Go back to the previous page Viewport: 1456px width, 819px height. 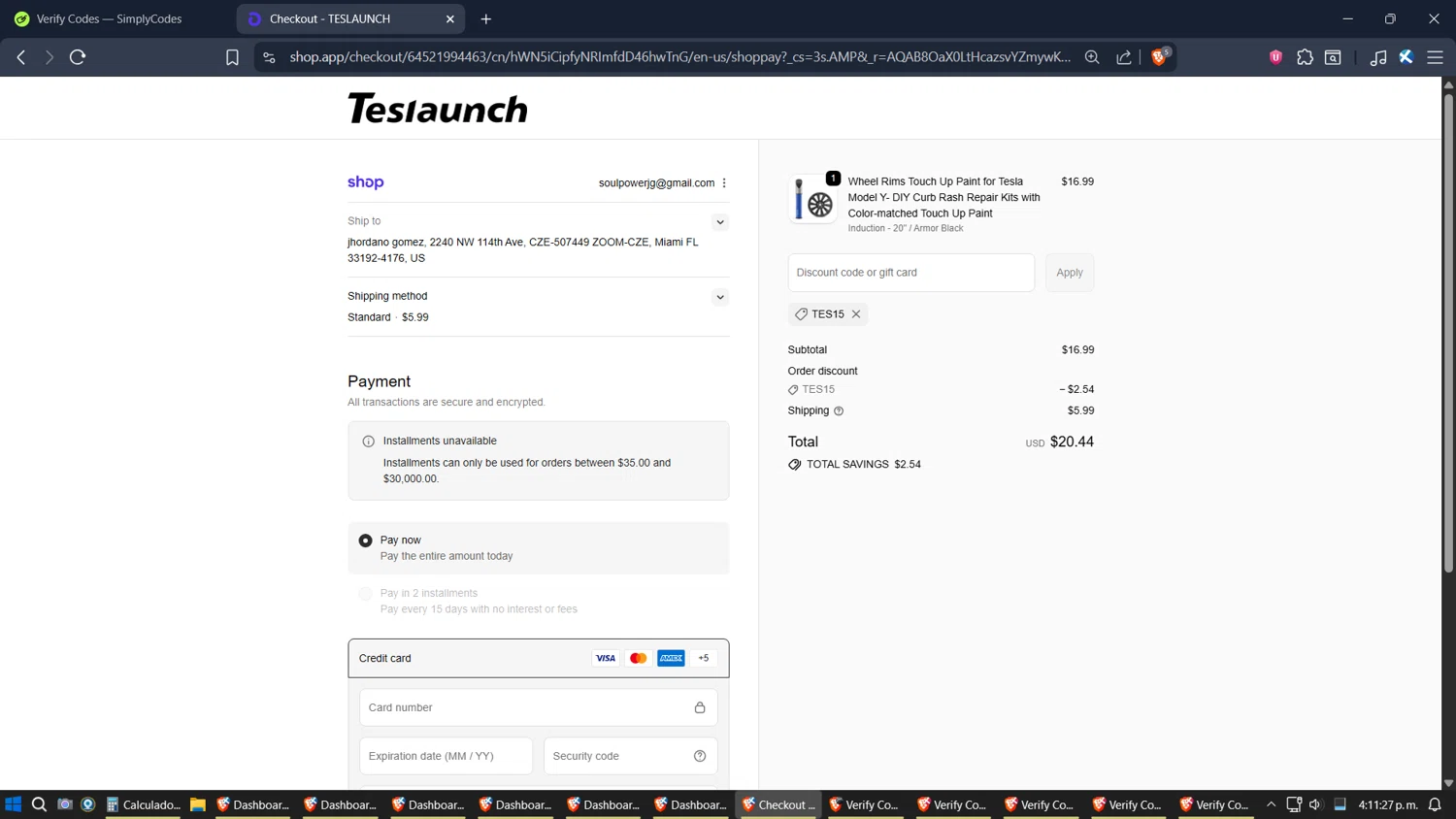[x=21, y=57]
